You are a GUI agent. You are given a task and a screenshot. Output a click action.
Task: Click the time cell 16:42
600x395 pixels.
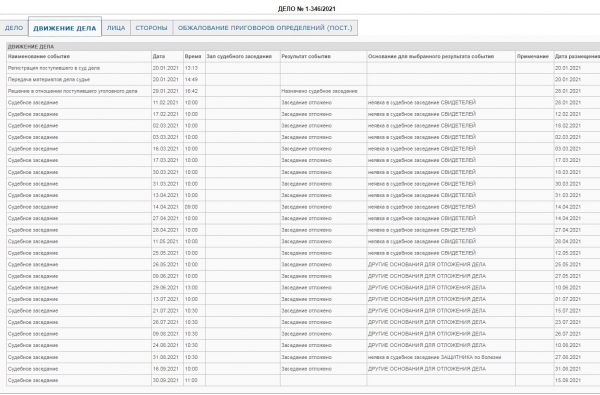coord(191,91)
